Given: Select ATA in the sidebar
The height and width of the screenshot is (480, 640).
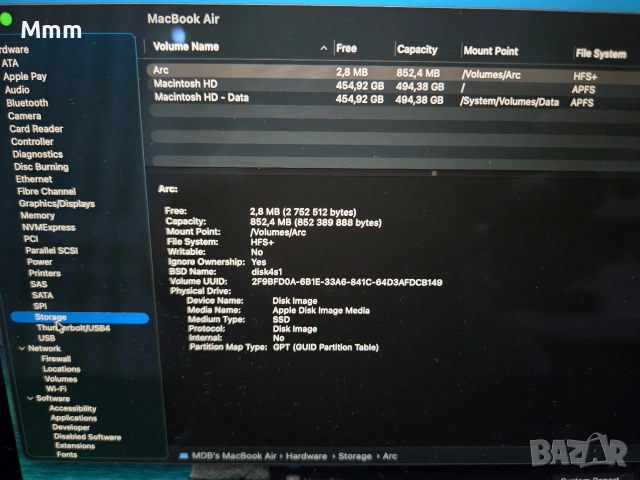Looking at the screenshot, I should click(x=10, y=63).
